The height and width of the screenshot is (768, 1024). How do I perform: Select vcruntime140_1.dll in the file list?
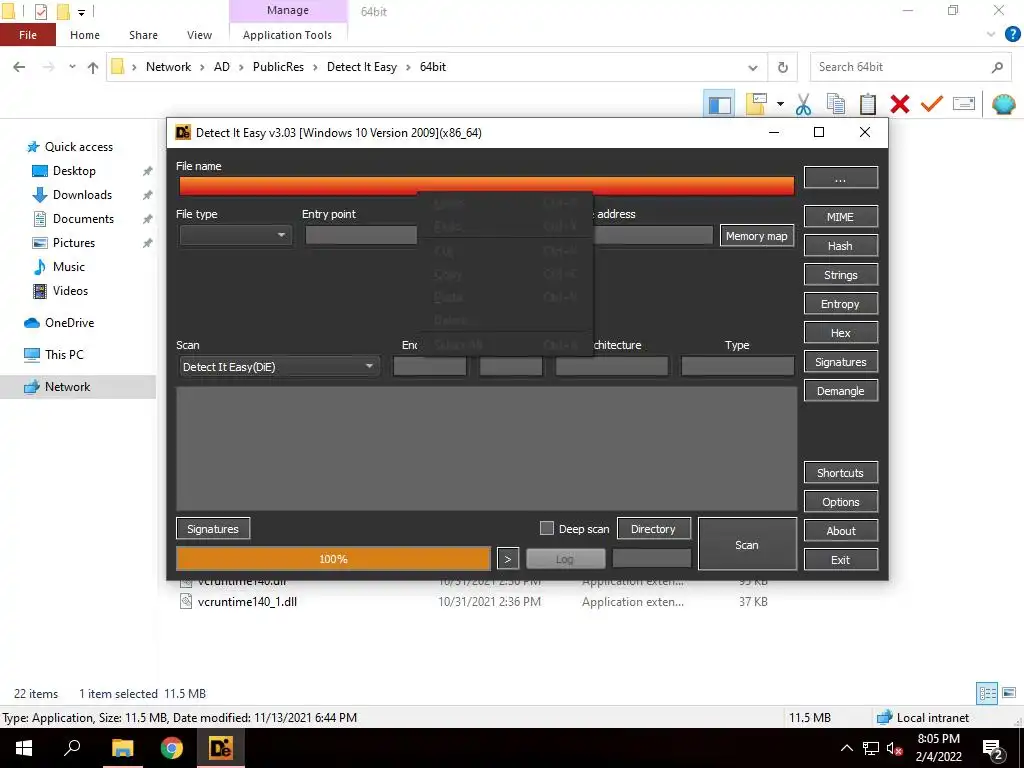(248, 601)
